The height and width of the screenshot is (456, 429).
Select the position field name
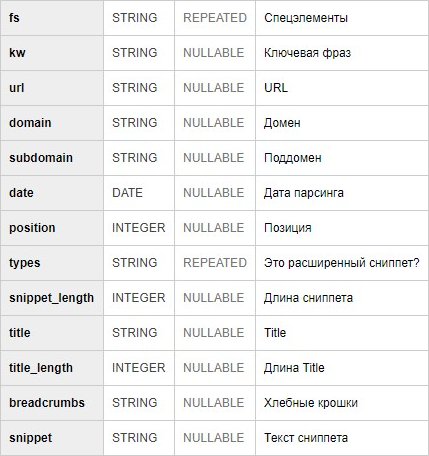point(32,228)
